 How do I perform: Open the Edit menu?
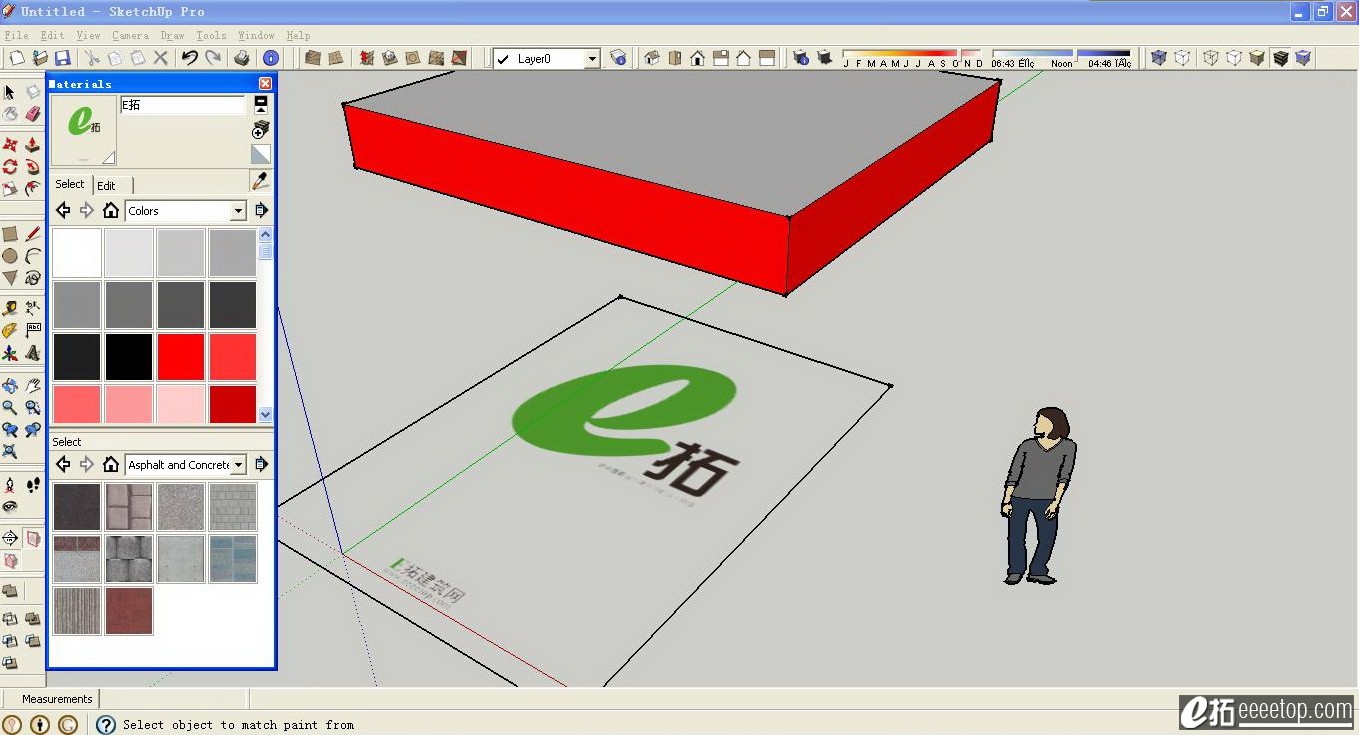pos(52,35)
